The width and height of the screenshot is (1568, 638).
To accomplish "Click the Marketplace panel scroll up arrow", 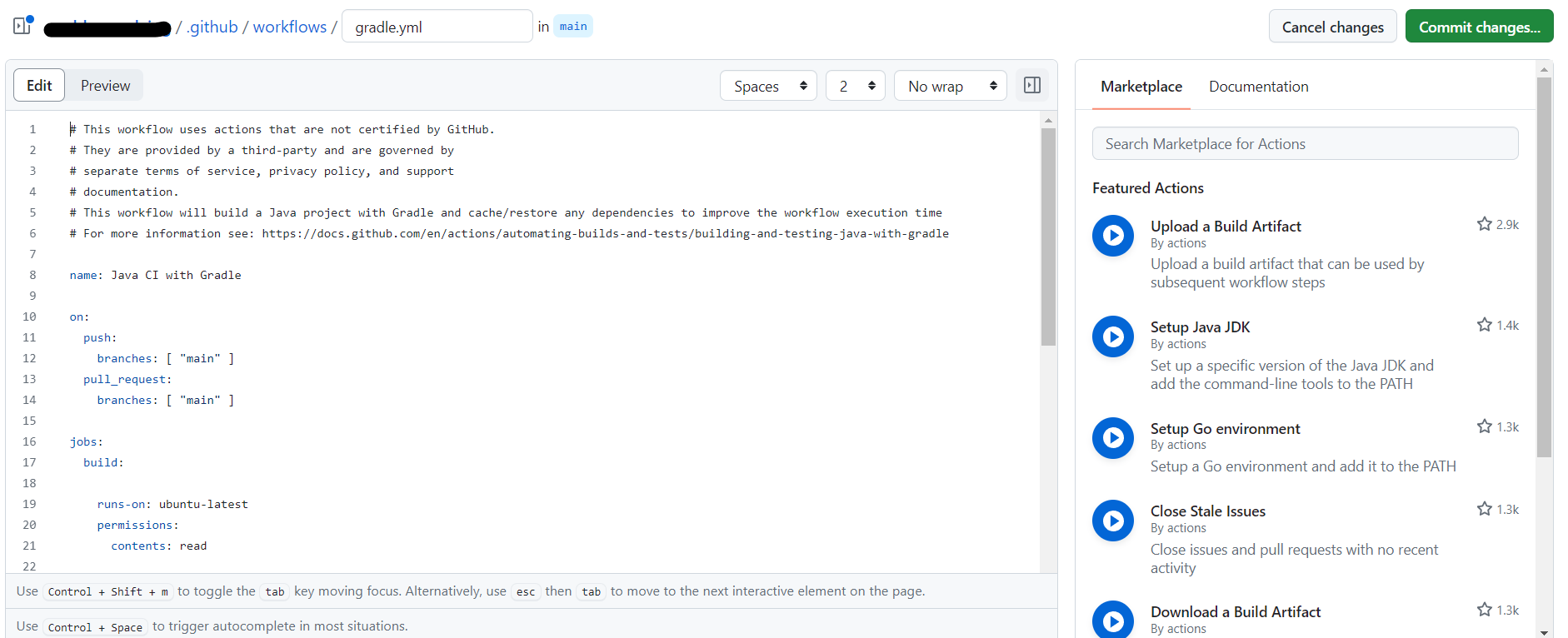I will click(1544, 69).
